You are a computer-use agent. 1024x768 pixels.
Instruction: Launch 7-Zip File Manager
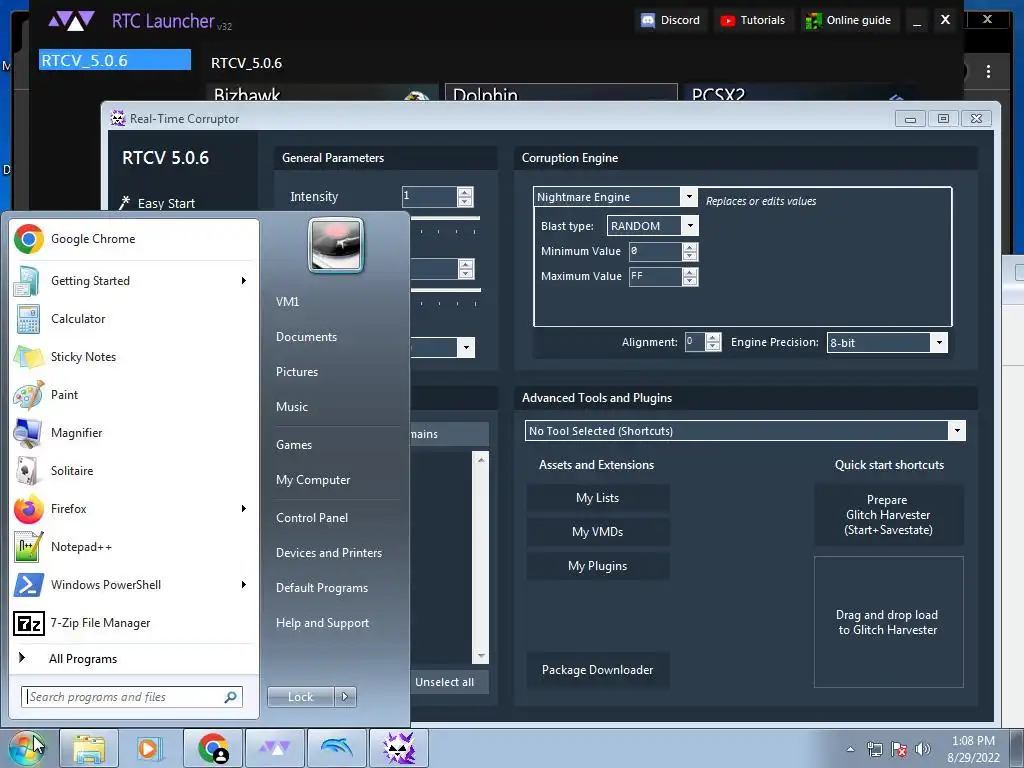point(134,623)
